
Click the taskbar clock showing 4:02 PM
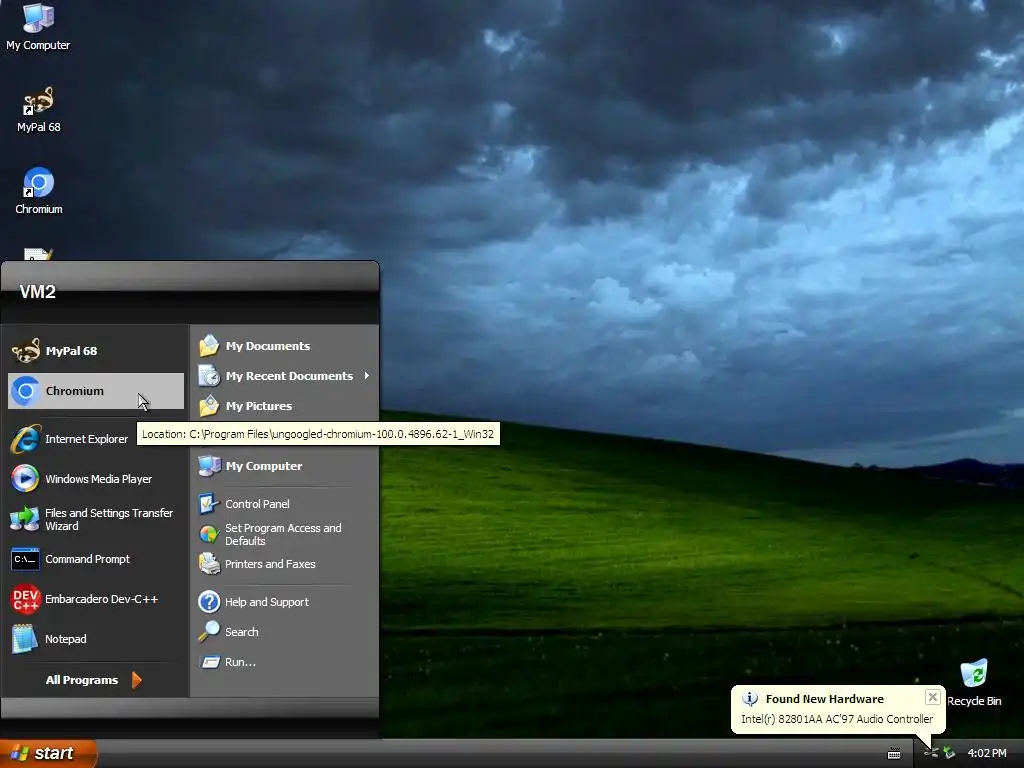[987, 753]
